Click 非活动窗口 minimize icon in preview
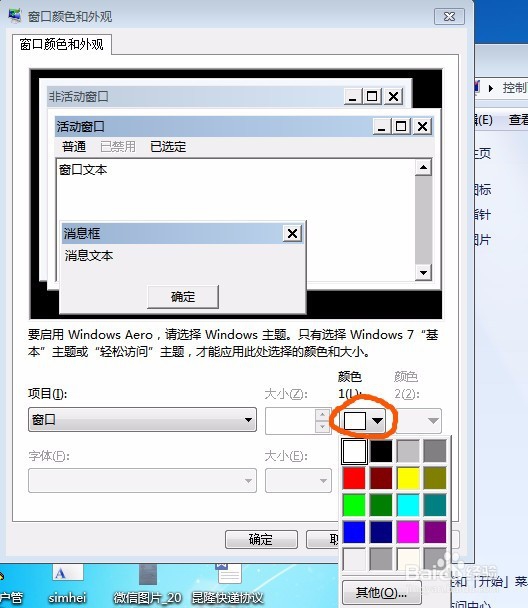The width and height of the screenshot is (528, 608). [x=353, y=96]
